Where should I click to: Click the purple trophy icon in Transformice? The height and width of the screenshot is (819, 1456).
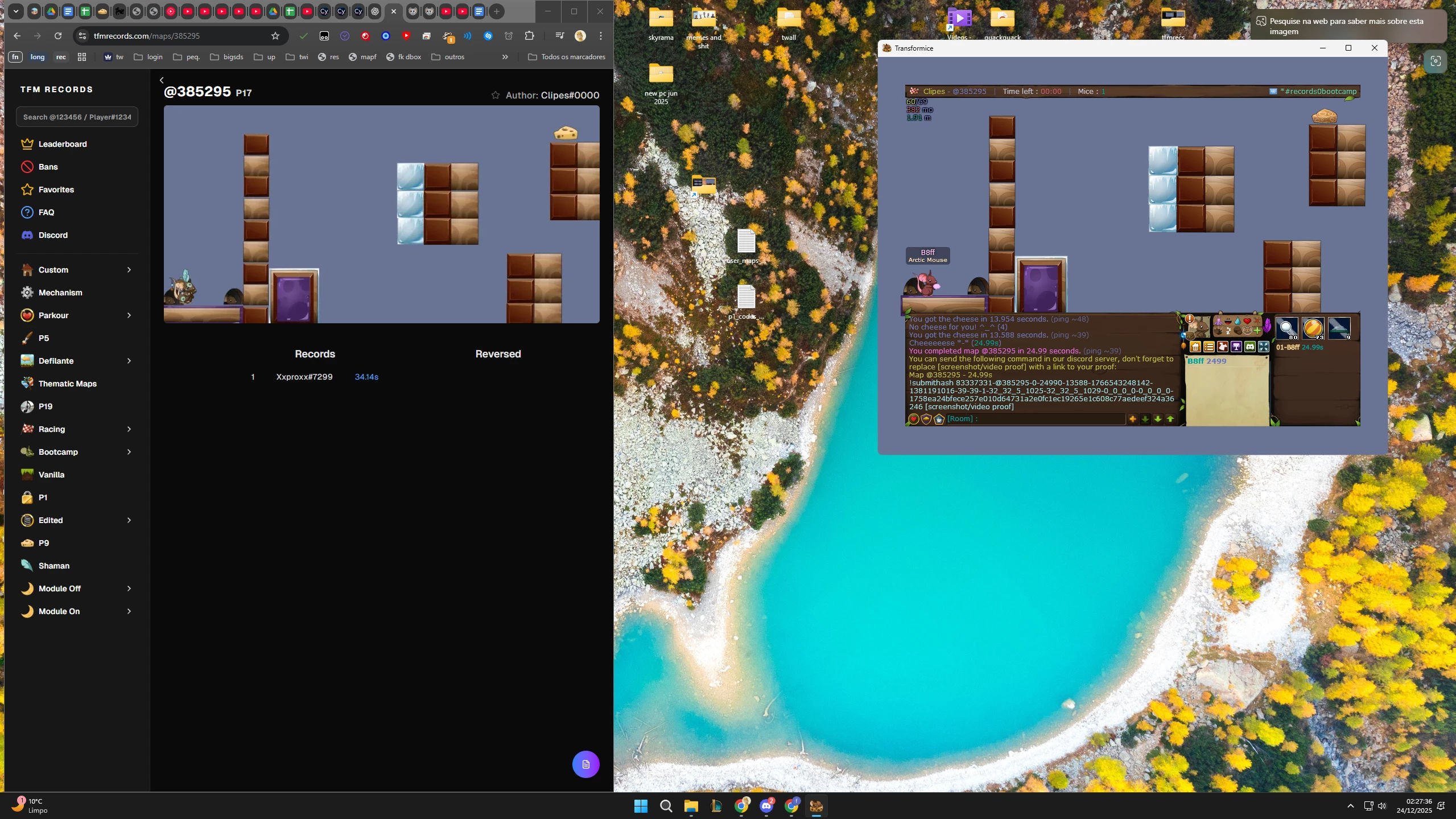click(x=1236, y=347)
